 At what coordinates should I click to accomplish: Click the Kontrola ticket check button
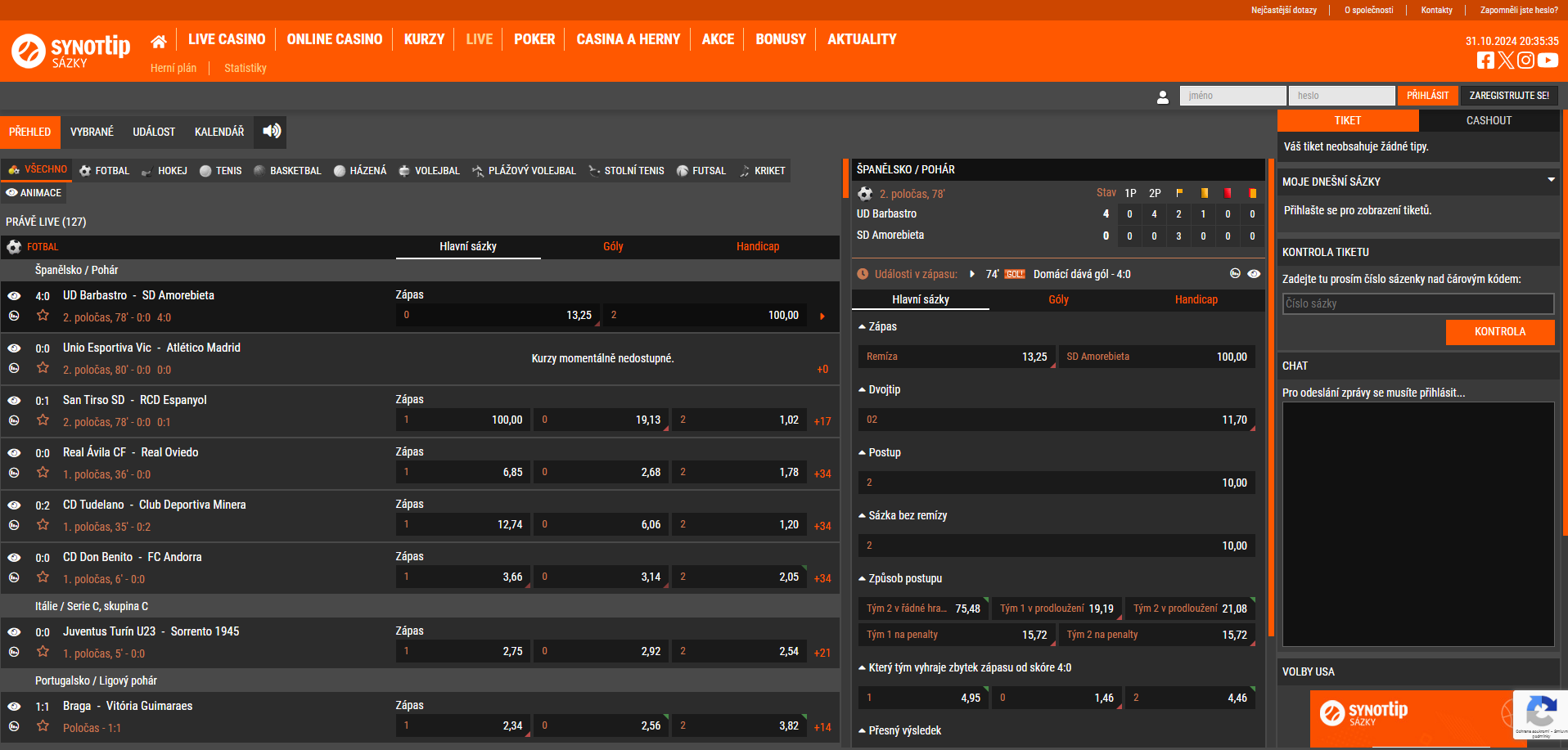1499,331
